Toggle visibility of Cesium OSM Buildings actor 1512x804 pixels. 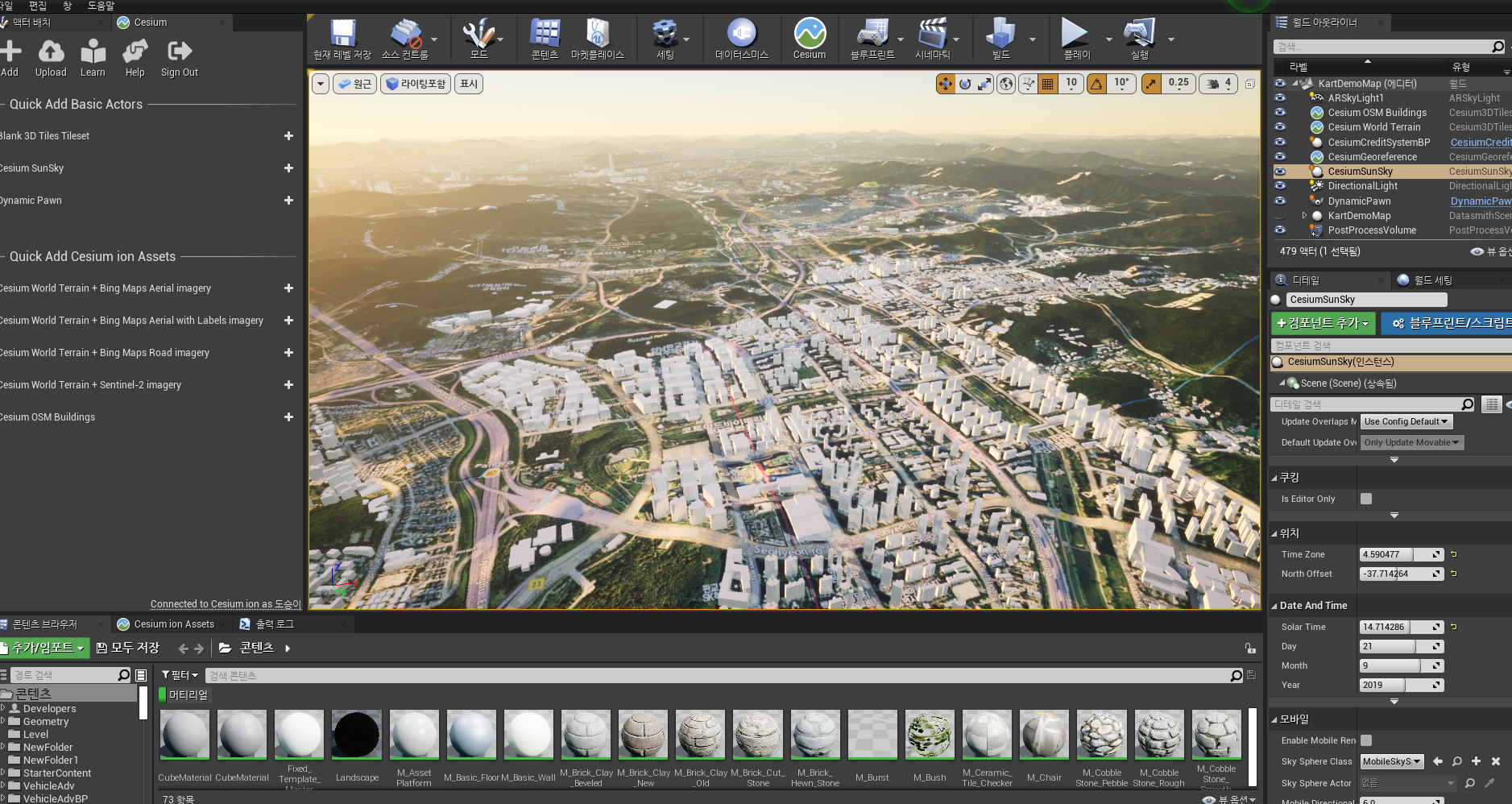1280,112
